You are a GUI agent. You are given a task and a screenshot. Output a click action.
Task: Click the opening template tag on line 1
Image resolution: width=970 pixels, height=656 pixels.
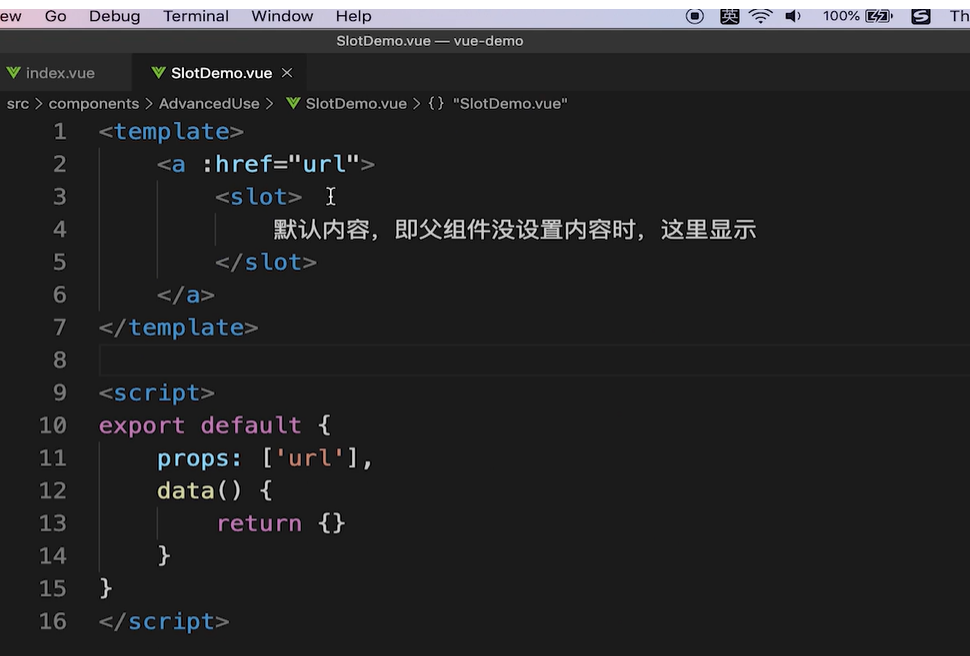171,131
